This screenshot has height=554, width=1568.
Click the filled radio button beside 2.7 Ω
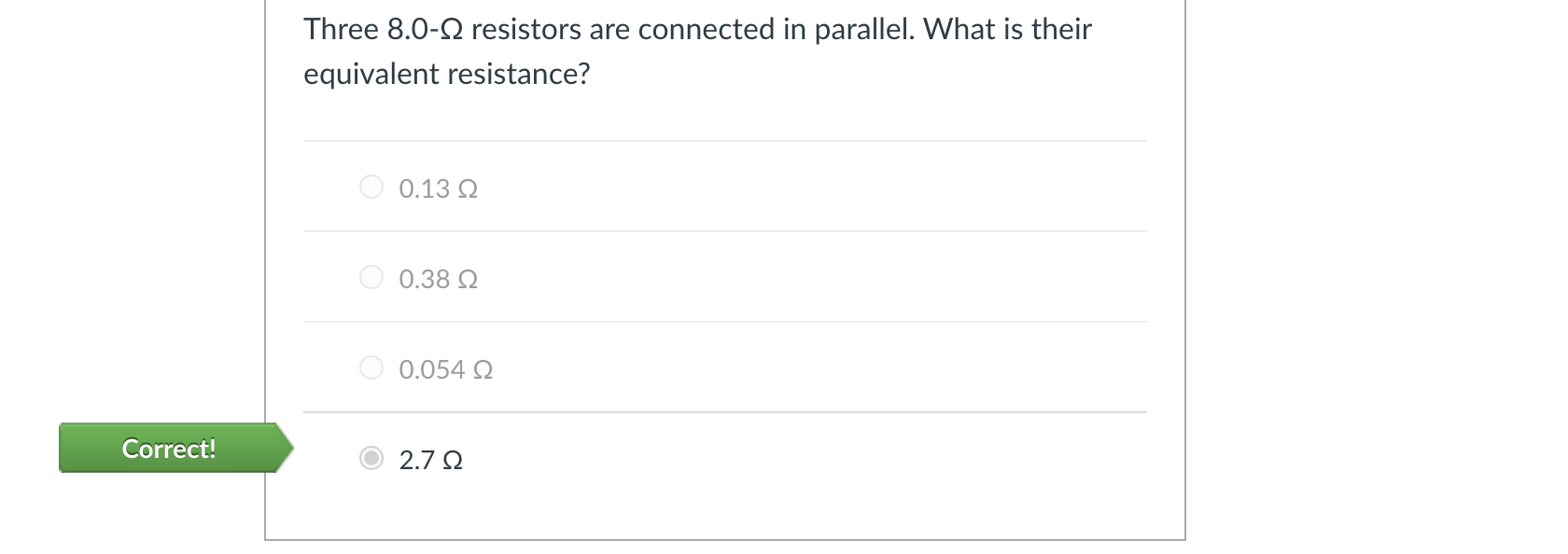371,457
